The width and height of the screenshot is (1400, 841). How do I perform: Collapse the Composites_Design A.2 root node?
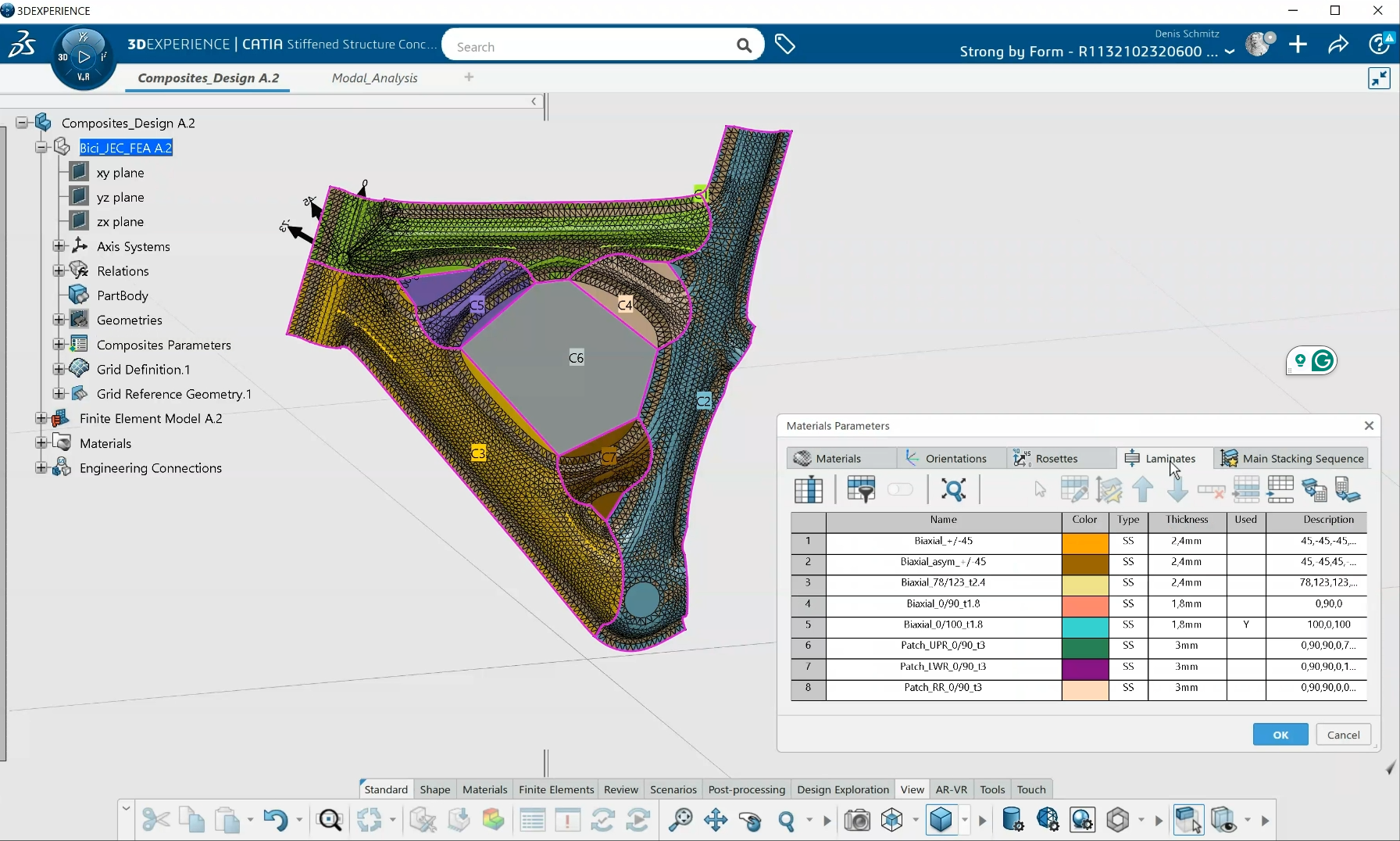21,122
